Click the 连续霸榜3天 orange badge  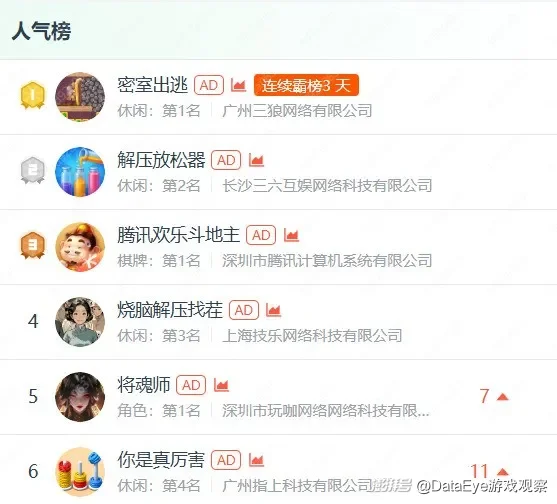pyautogui.click(x=306, y=85)
